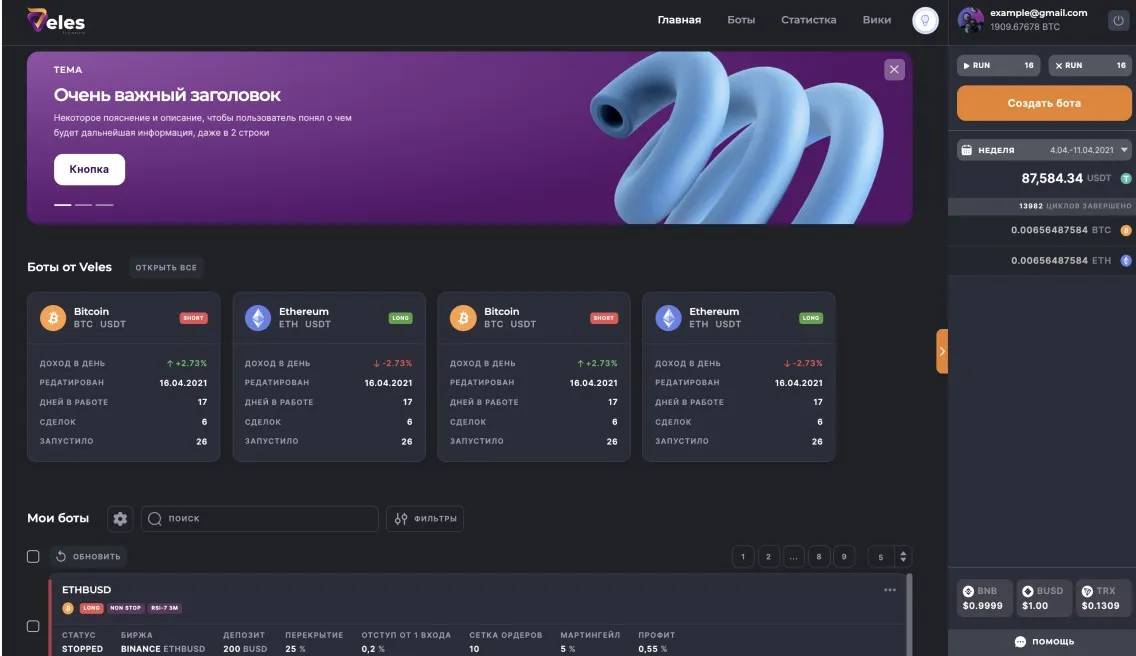Change the rows-per-page stepper value
The height and width of the screenshot is (656, 1136).
903,557
